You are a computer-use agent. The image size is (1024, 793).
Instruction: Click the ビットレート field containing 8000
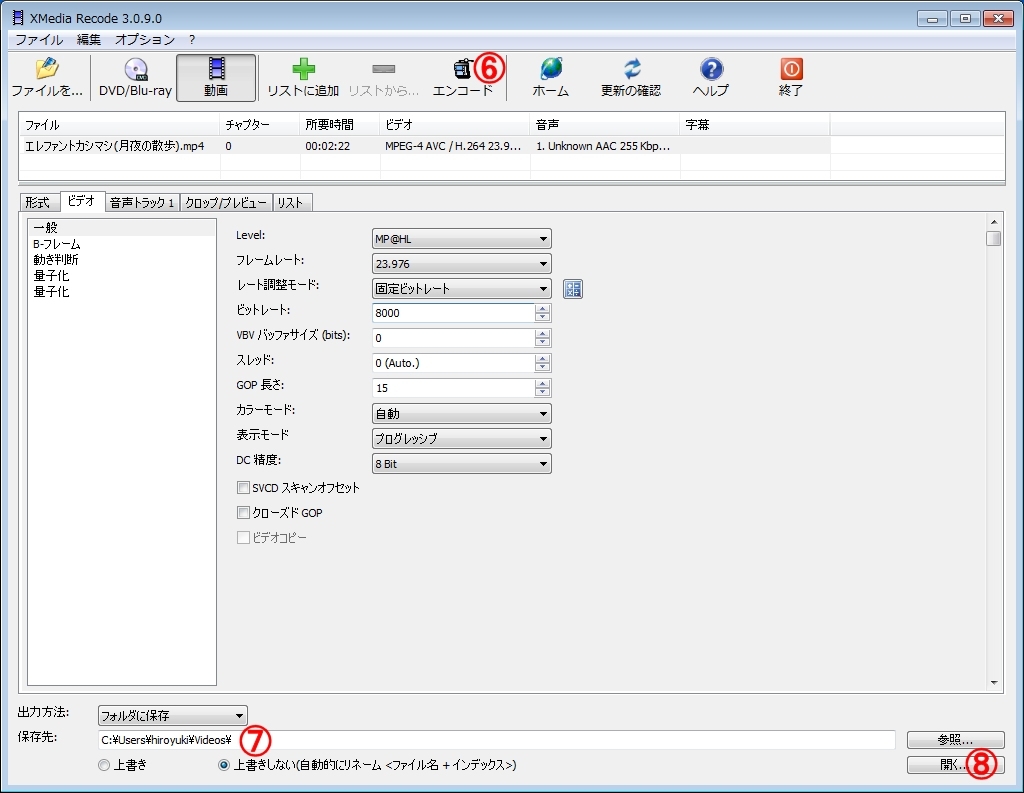453,313
